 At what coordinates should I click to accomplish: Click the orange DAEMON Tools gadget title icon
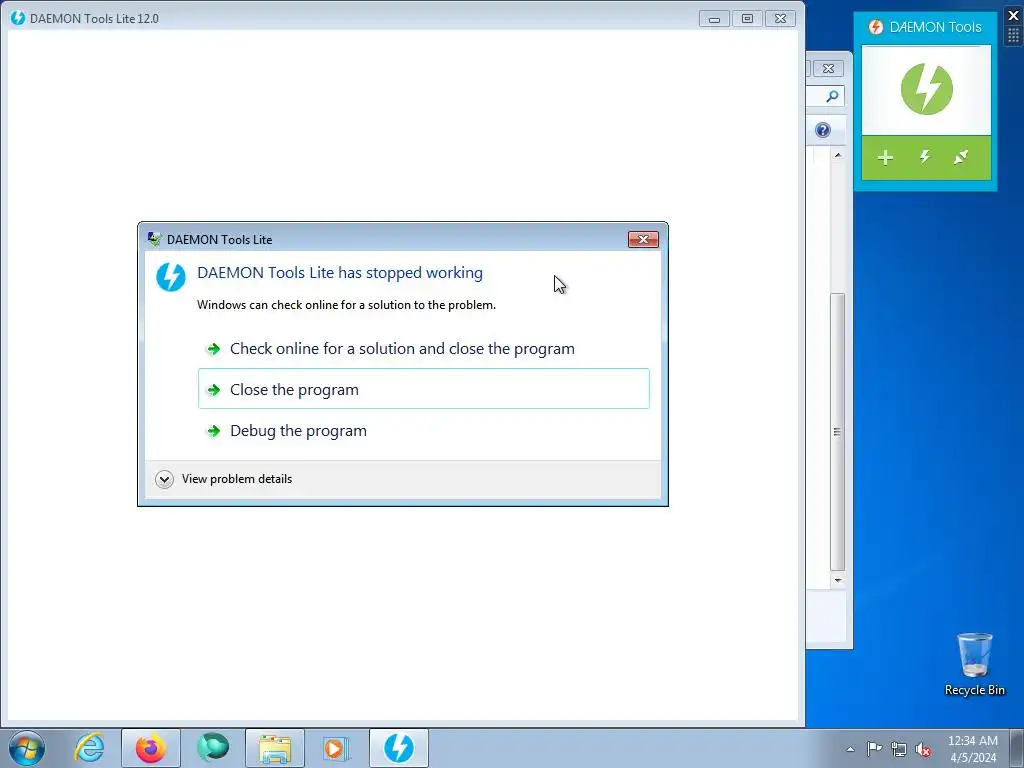point(876,27)
